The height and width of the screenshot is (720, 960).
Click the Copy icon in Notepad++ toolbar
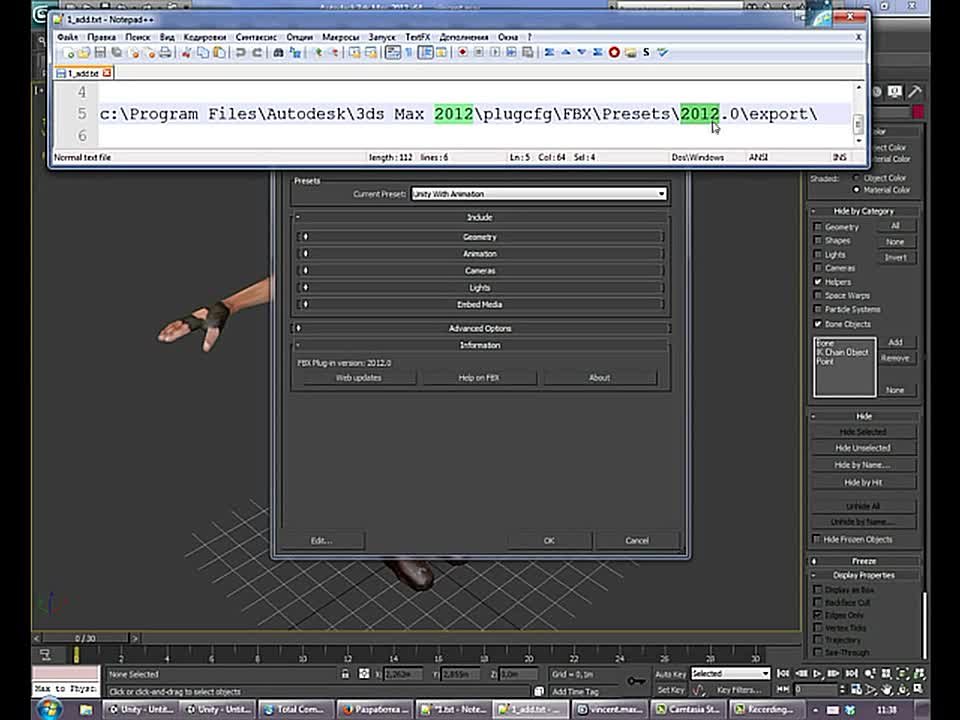(x=202, y=53)
